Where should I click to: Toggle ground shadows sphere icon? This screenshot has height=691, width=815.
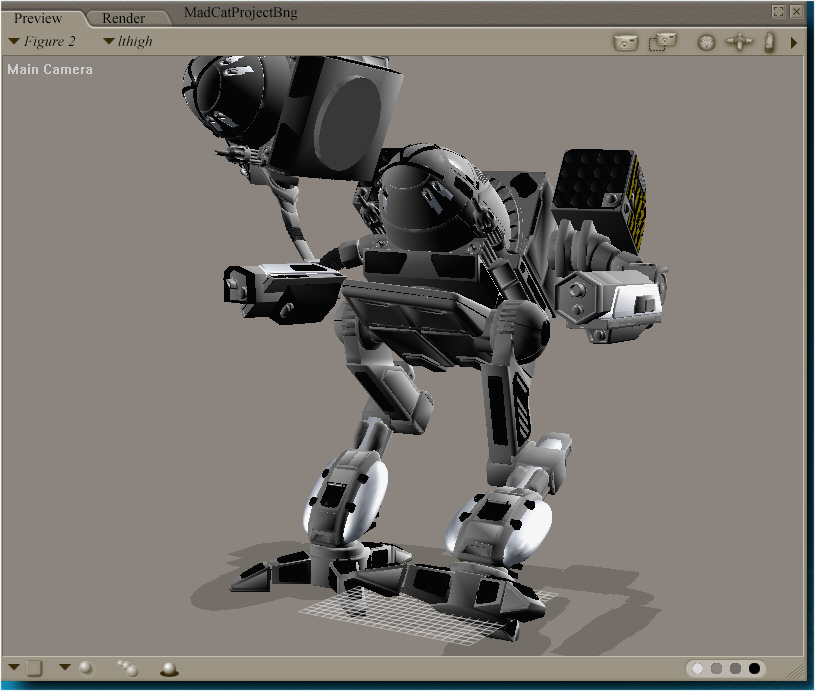169,669
